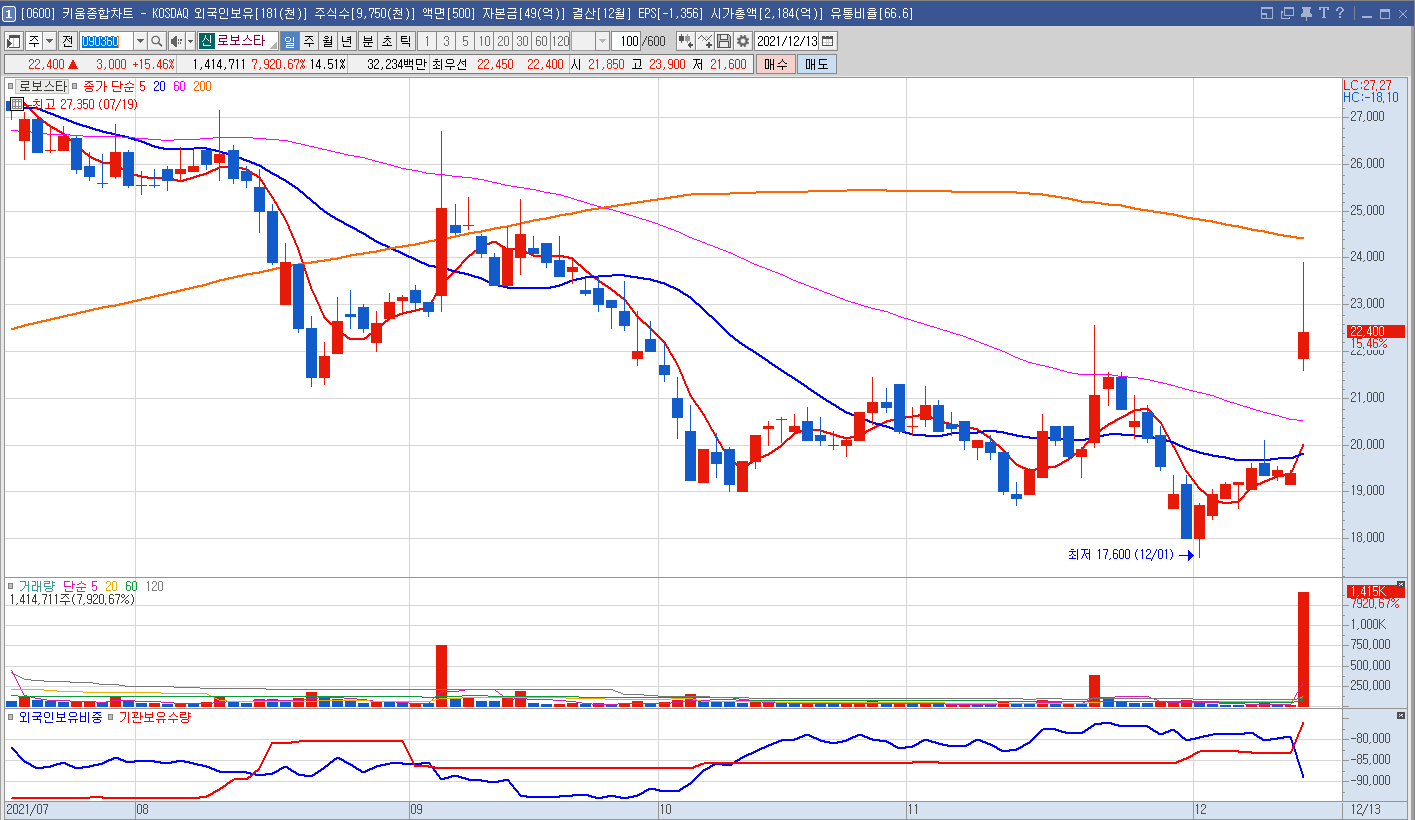Open the side panel icon at toolbar start
The image size is (1415, 820).
(14, 41)
